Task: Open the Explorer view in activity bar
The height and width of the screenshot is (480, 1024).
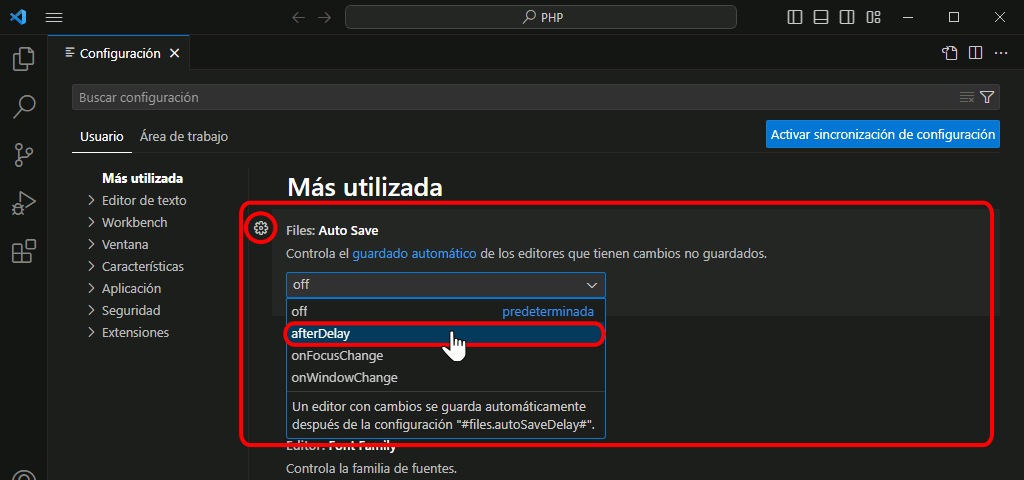Action: coord(23,59)
